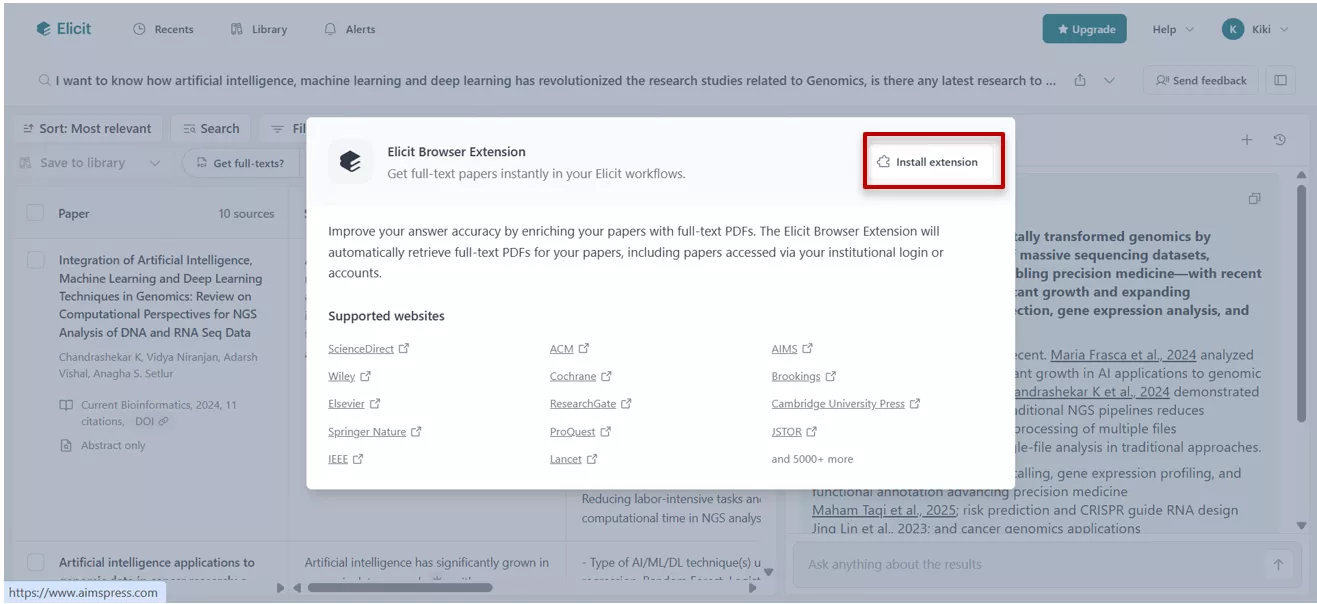Check notifications via the Alerts bell icon
Image resolution: width=1317 pixels, height=604 pixels.
coord(348,29)
